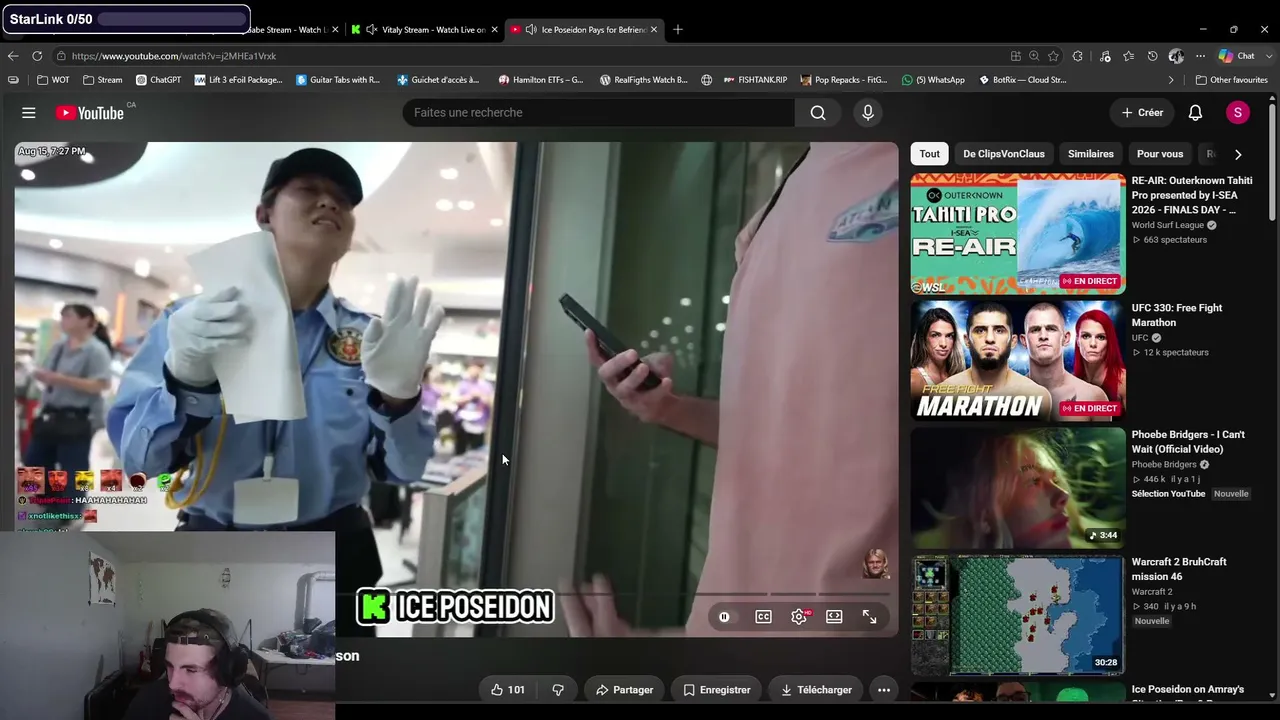
Task: Open a new browser tab
Action: click(x=678, y=30)
